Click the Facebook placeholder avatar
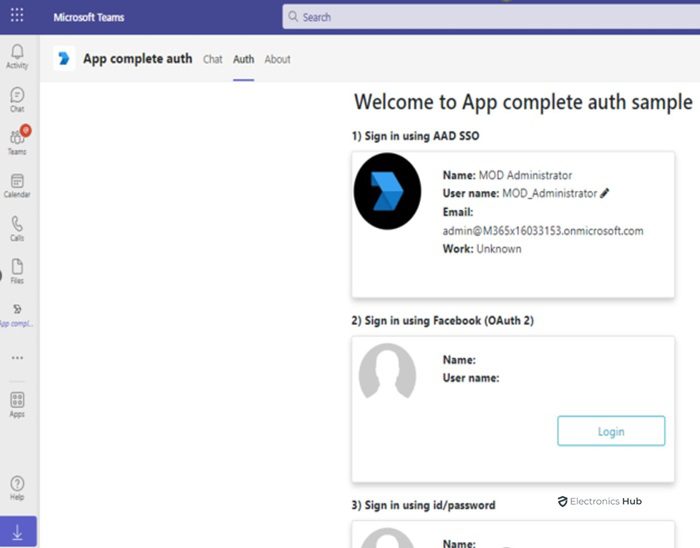The height and width of the screenshot is (548, 700). pyautogui.click(x=387, y=371)
